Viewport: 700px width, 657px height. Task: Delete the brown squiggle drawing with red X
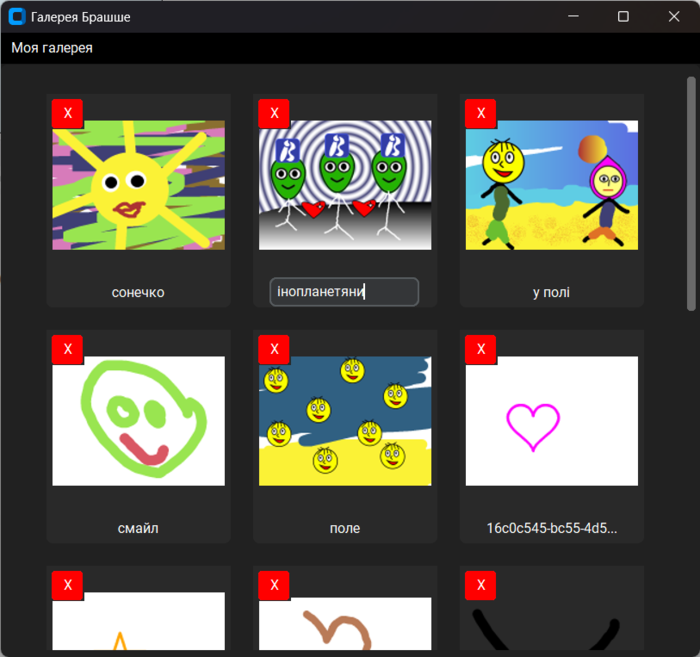click(x=274, y=585)
